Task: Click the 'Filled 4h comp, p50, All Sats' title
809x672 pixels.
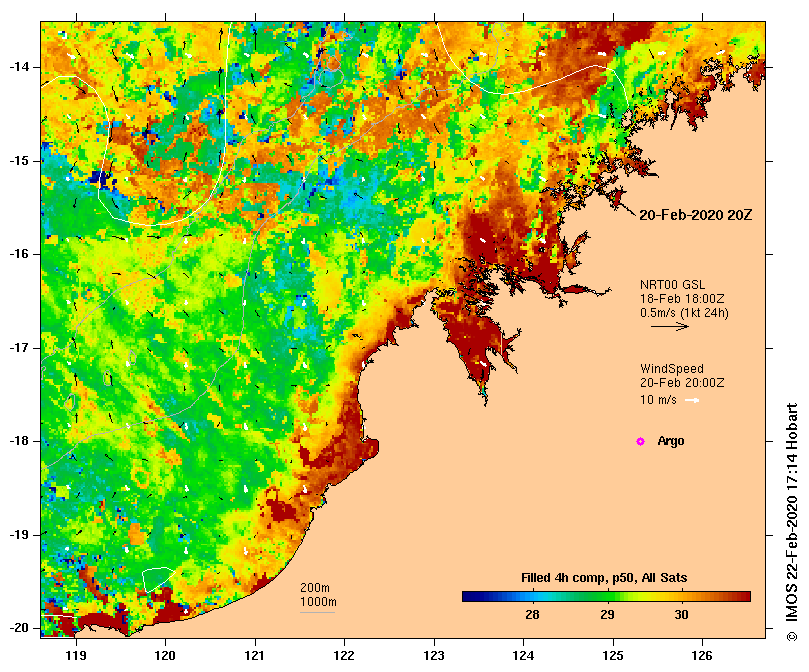Action: (604, 578)
